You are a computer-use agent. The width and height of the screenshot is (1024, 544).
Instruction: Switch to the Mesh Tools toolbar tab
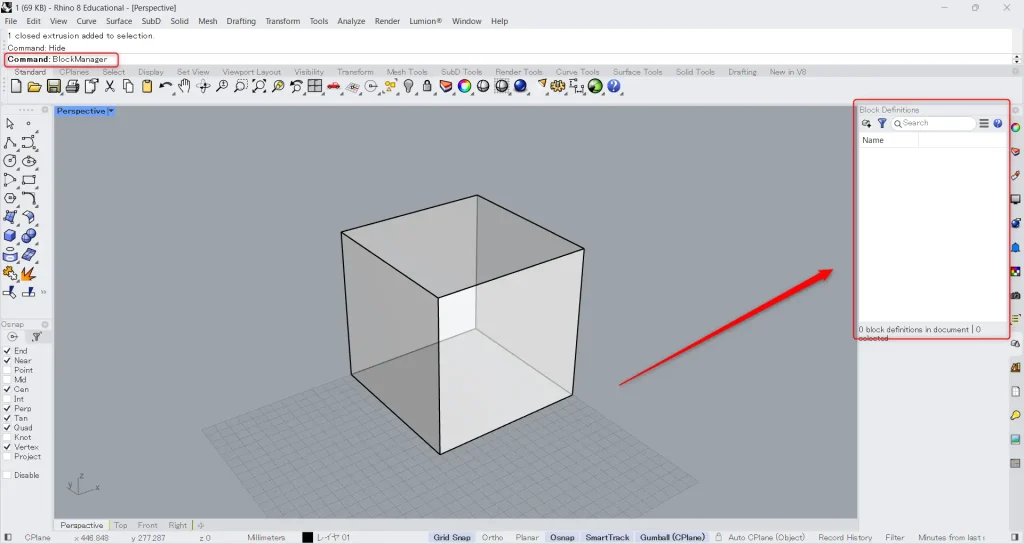(407, 72)
